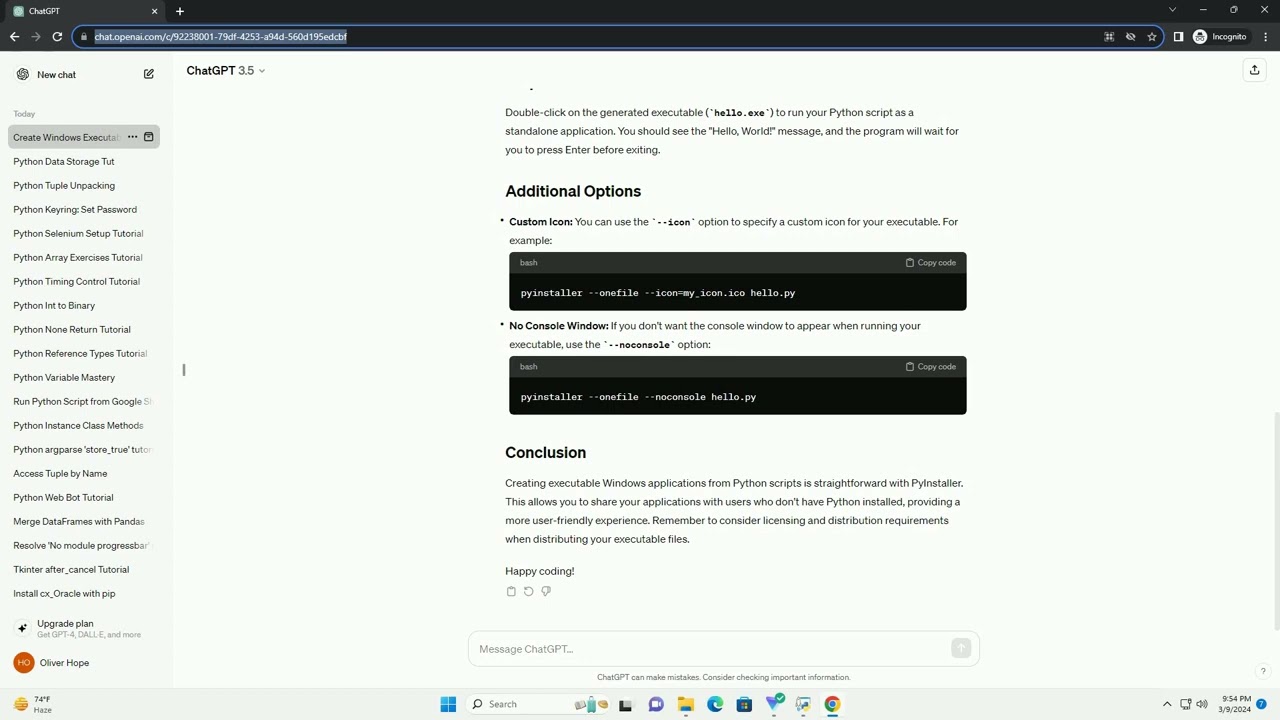Click the ChatGPT logo beside New chat
The image size is (1280, 720).
click(x=23, y=74)
